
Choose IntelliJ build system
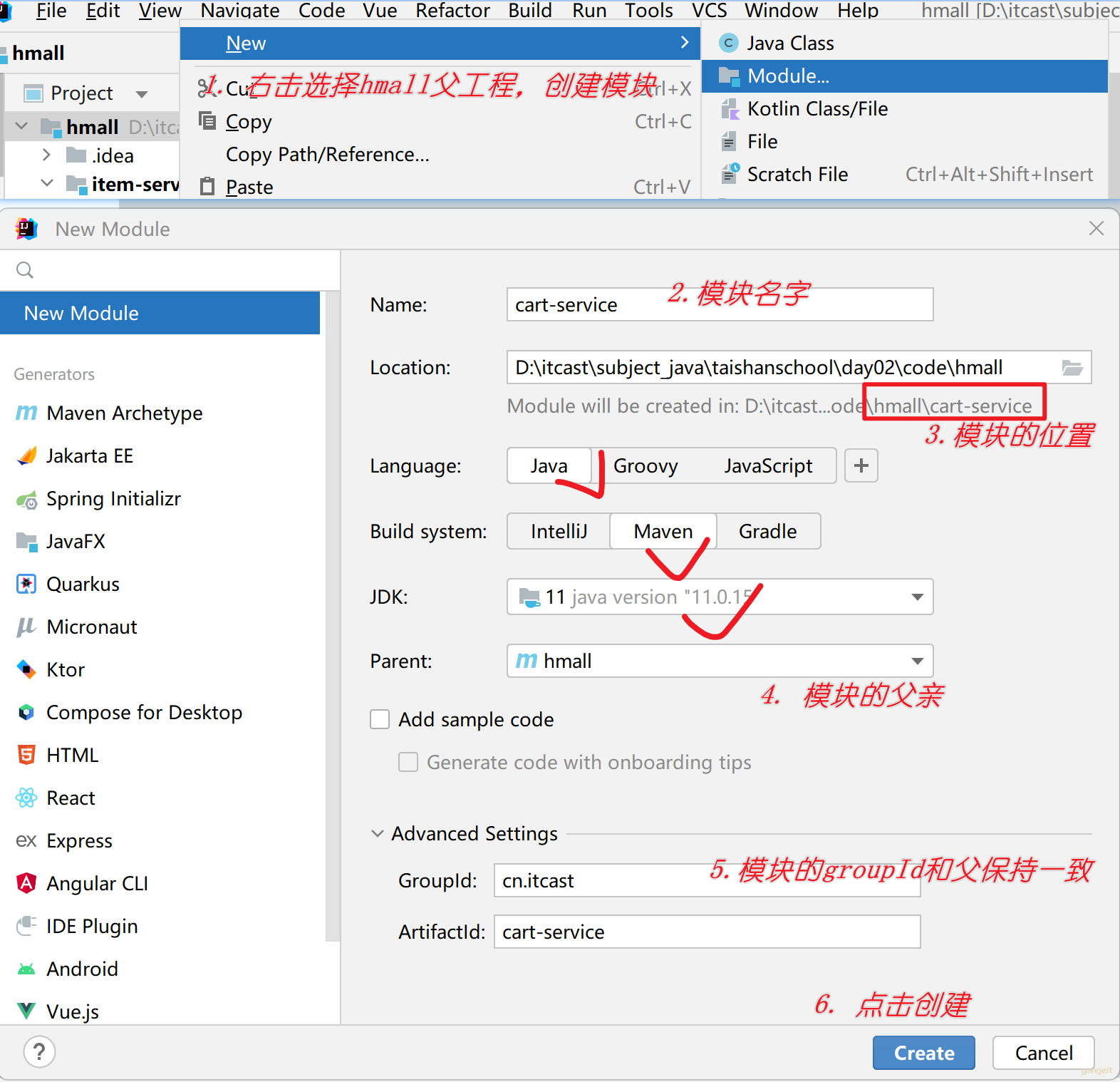pos(559,531)
